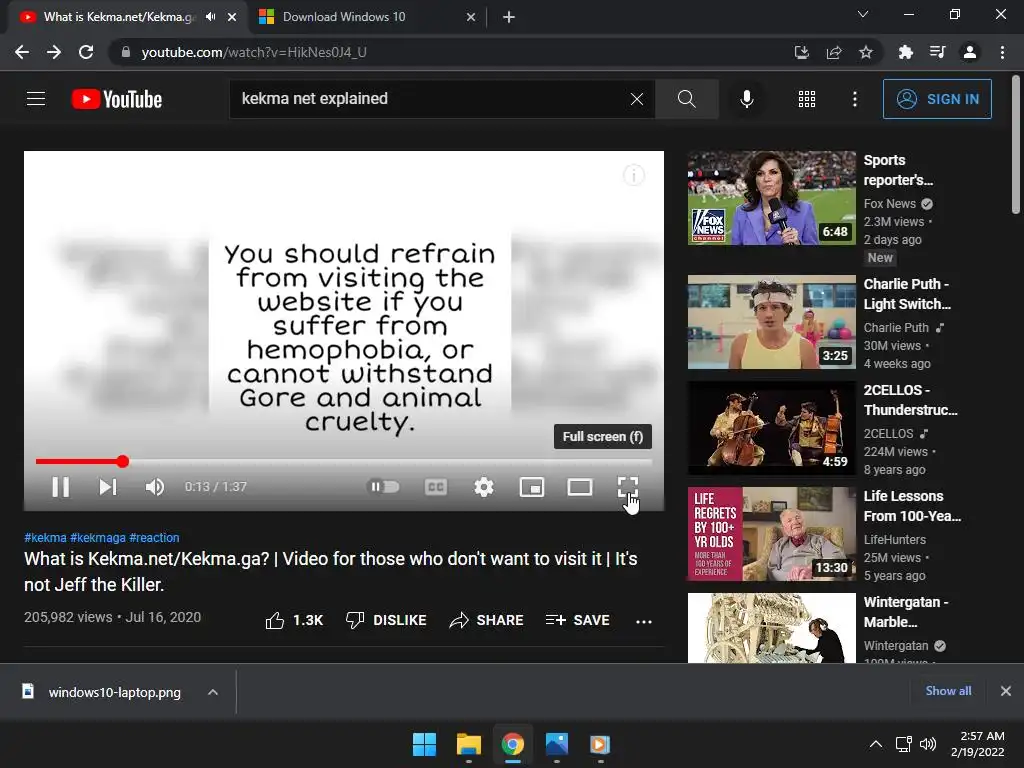The image size is (1024, 768).
Task: Mute the video player volume
Action: [155, 487]
